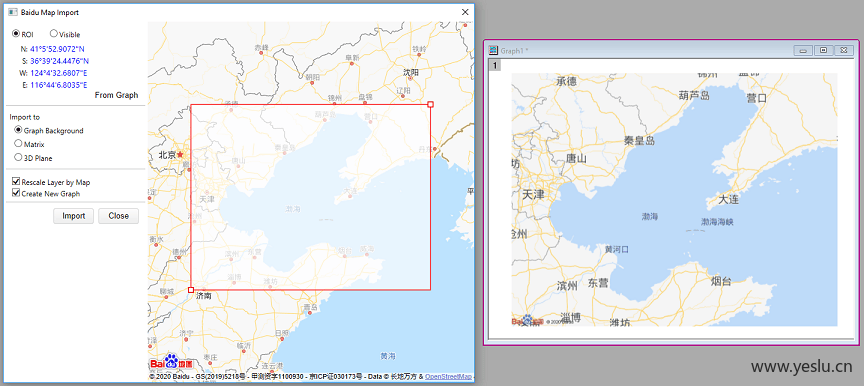Click the Graph1 window title icon
The image size is (864, 386).
494,50
